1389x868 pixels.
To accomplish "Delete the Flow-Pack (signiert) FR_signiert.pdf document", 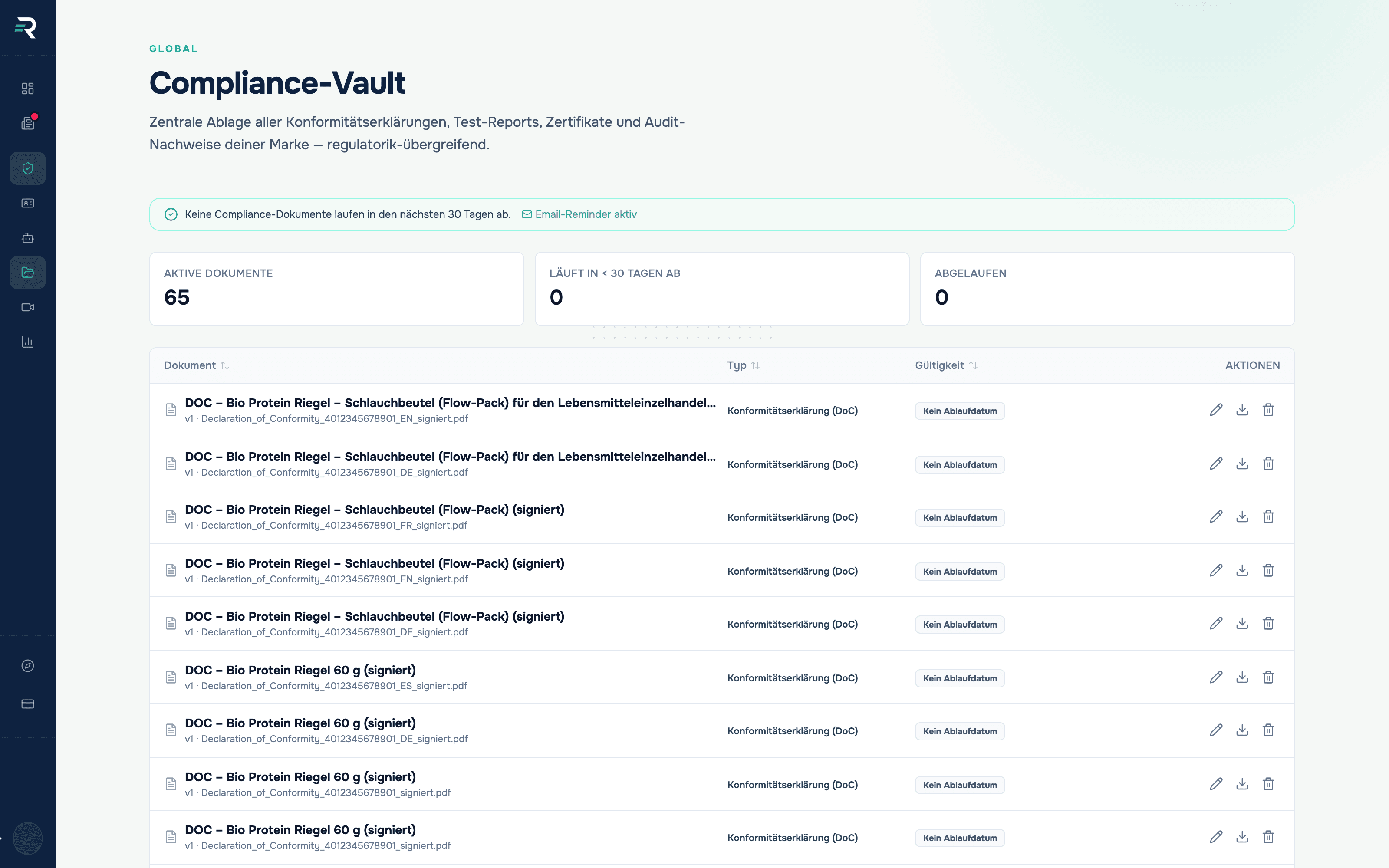I will click(x=1268, y=516).
